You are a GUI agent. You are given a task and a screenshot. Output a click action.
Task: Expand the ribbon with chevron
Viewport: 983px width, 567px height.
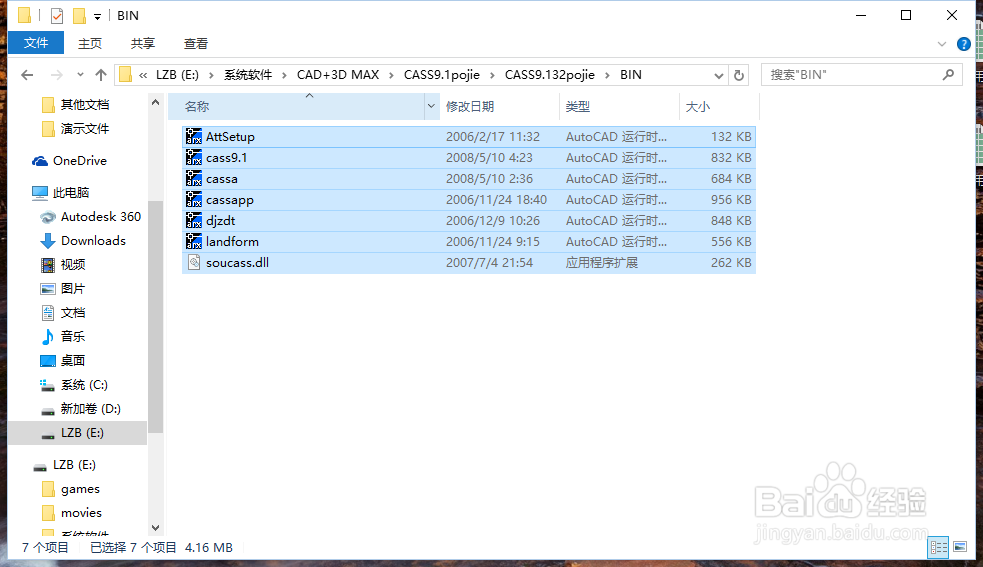[x=942, y=44]
